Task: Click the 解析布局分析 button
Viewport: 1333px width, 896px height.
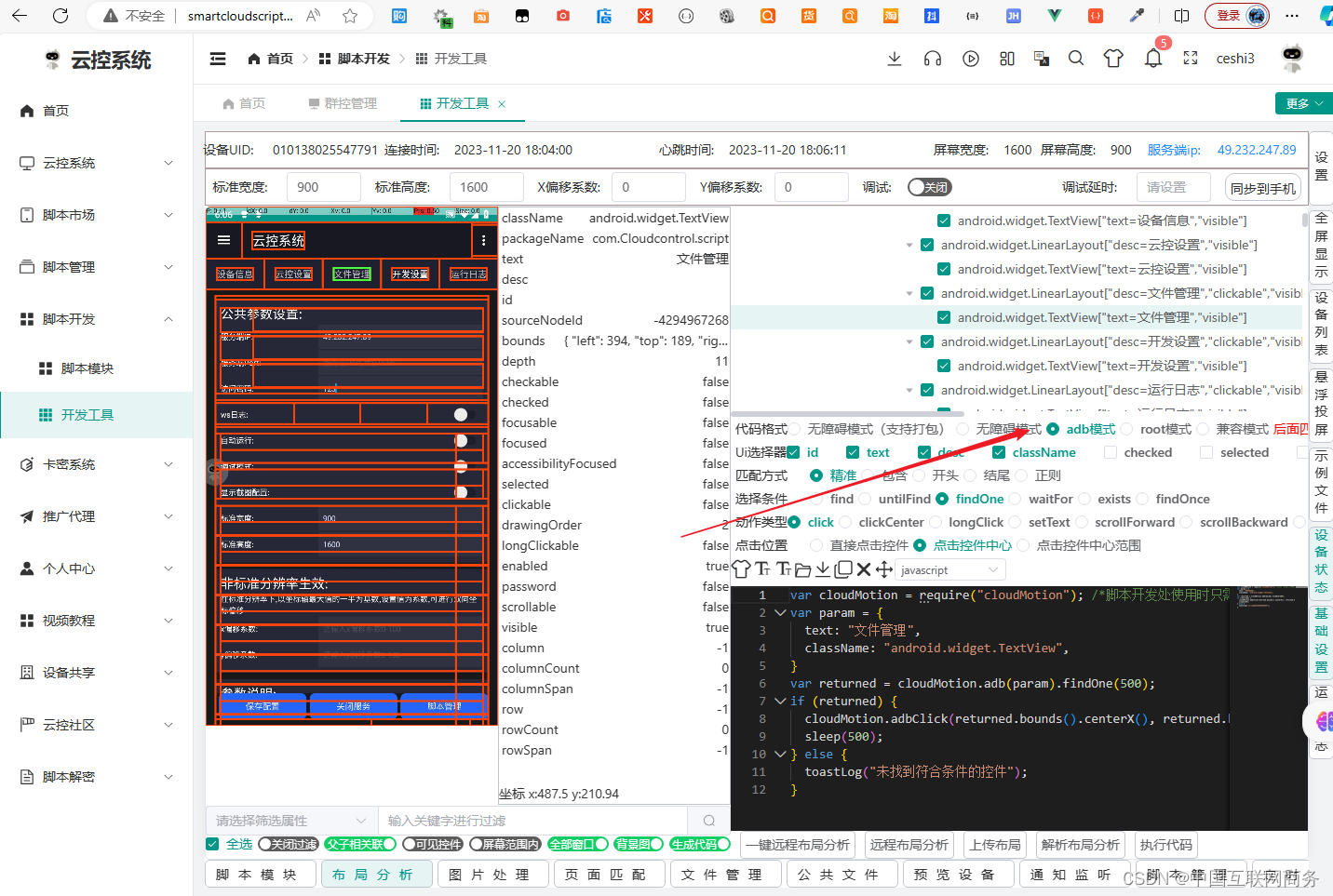Action: pos(1080,845)
